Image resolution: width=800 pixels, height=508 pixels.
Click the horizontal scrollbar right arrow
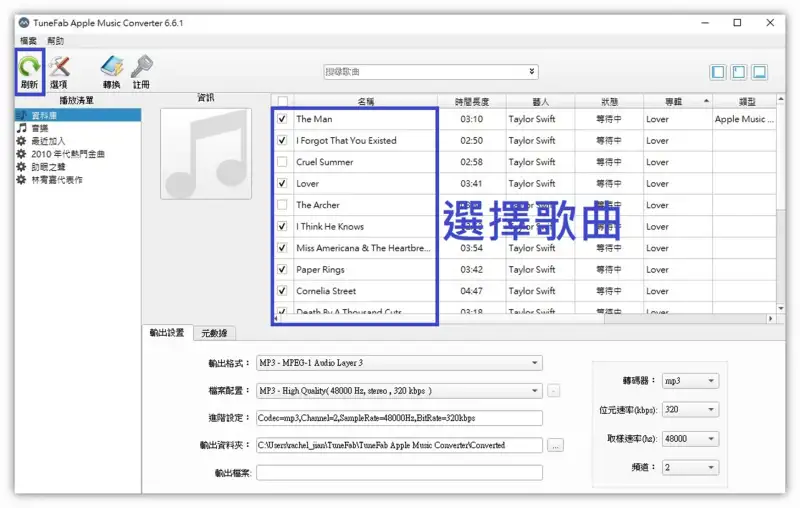(770, 318)
